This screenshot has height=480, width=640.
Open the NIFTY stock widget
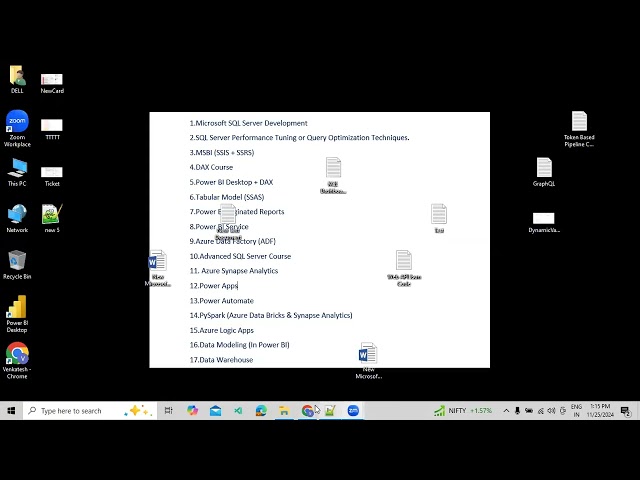pos(463,411)
